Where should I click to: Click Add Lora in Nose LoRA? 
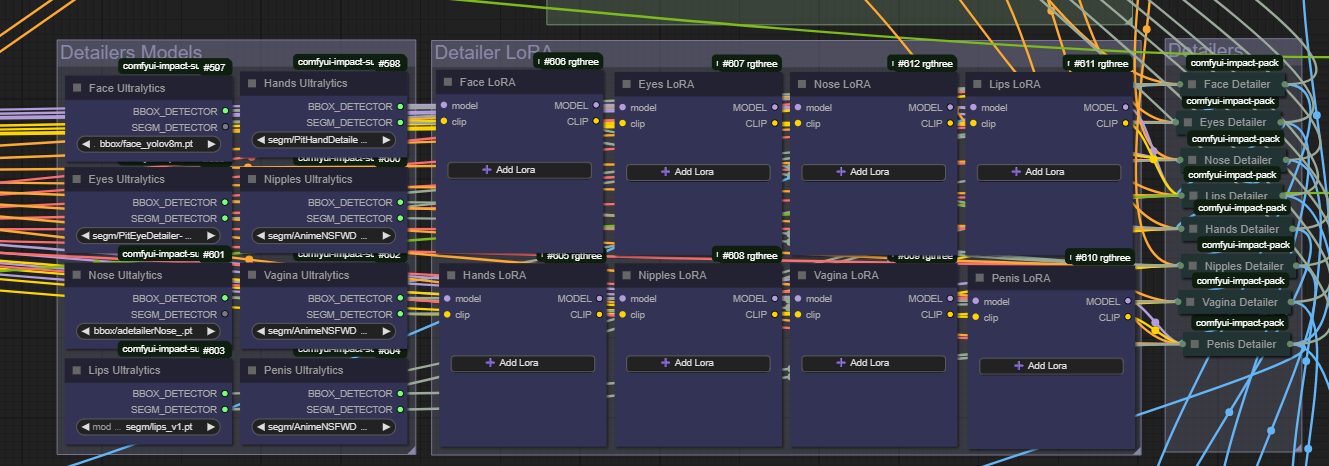point(874,172)
